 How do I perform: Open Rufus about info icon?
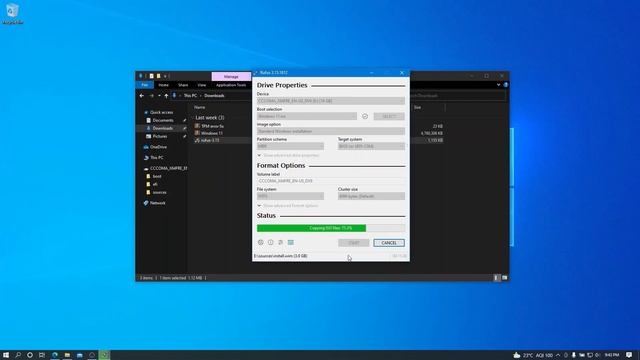click(x=271, y=242)
